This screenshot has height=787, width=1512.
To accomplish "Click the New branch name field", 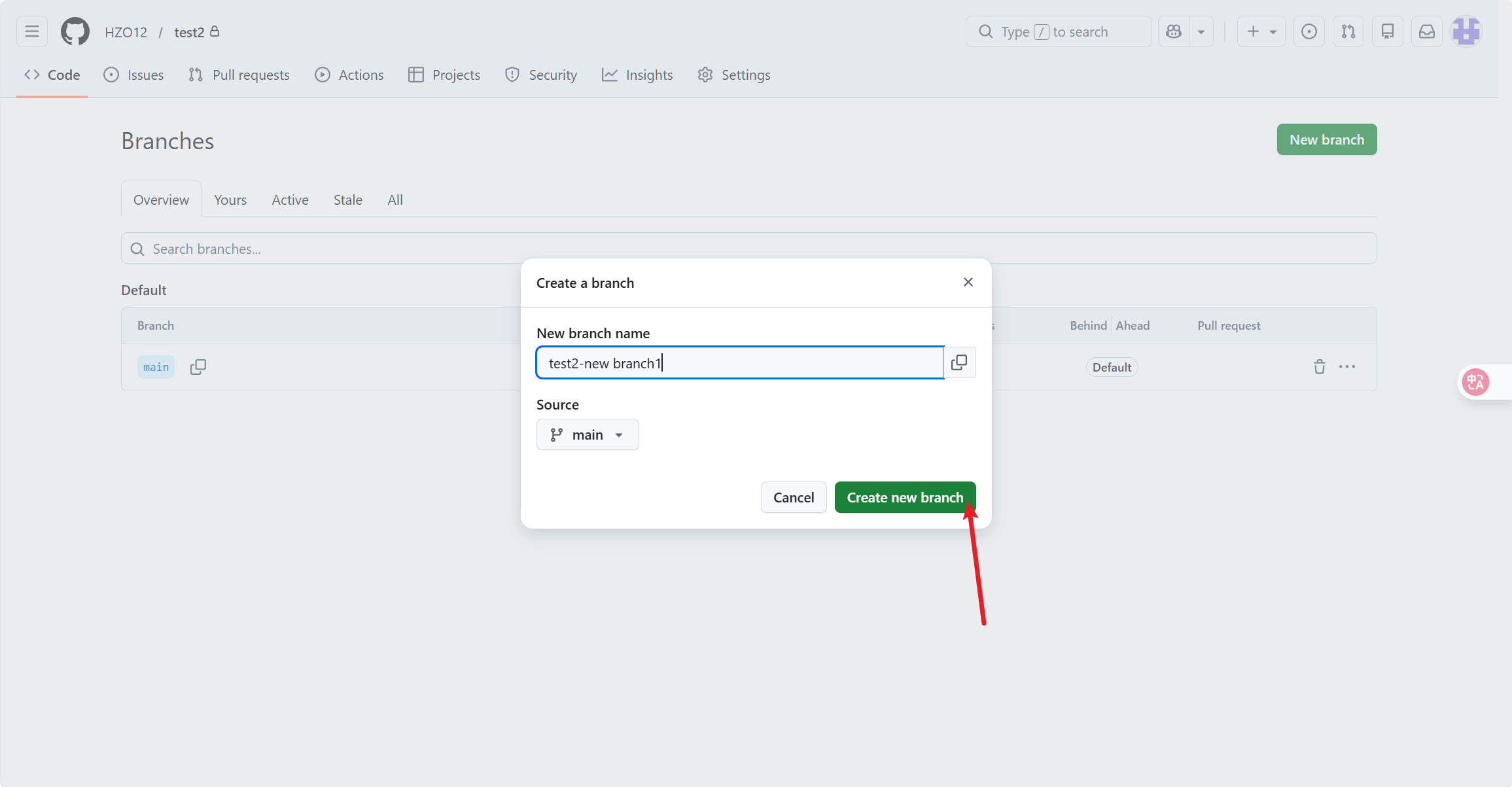I will [x=739, y=363].
